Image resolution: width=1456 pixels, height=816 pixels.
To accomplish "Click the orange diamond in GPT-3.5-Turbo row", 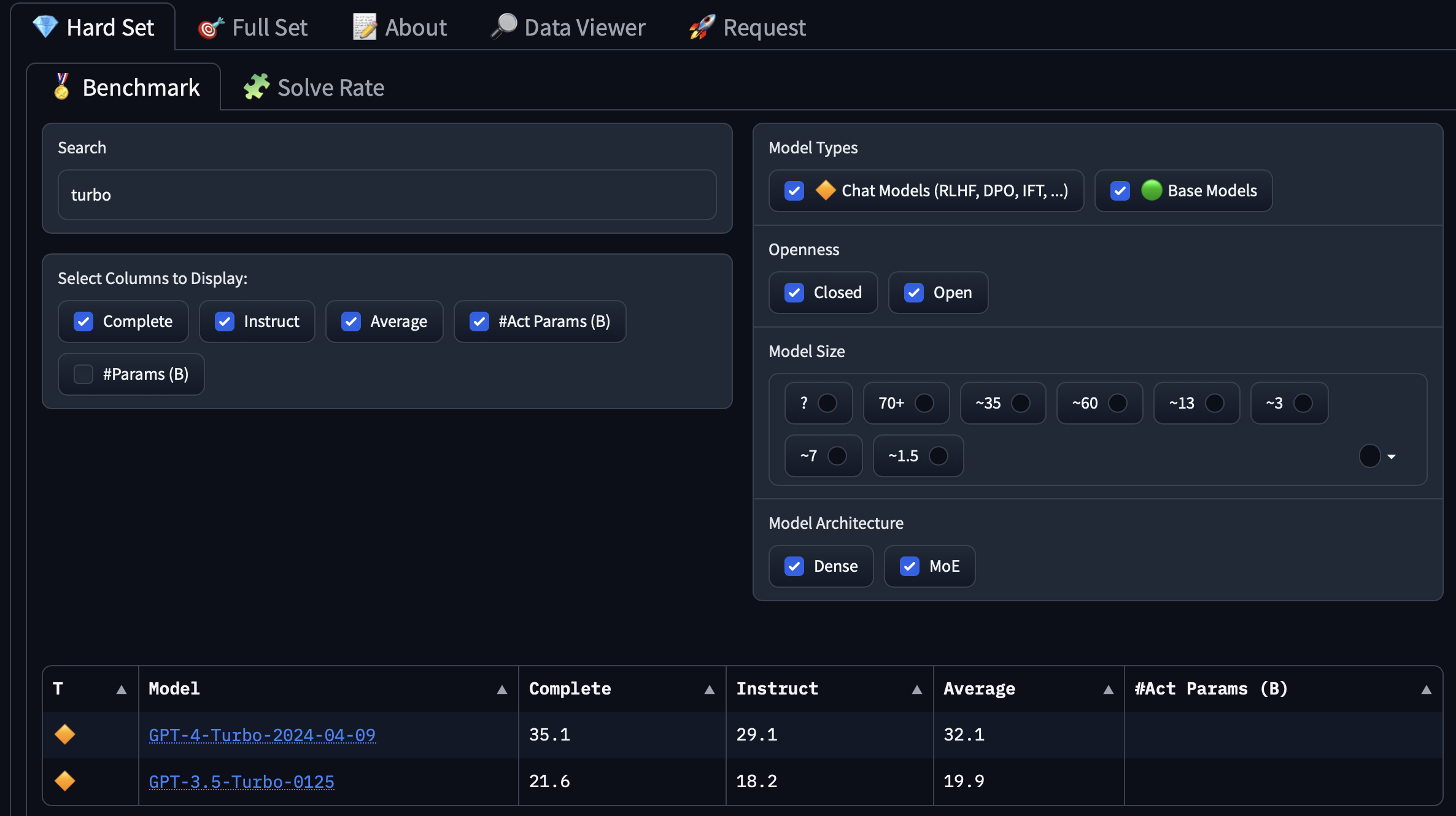I will click(64, 781).
